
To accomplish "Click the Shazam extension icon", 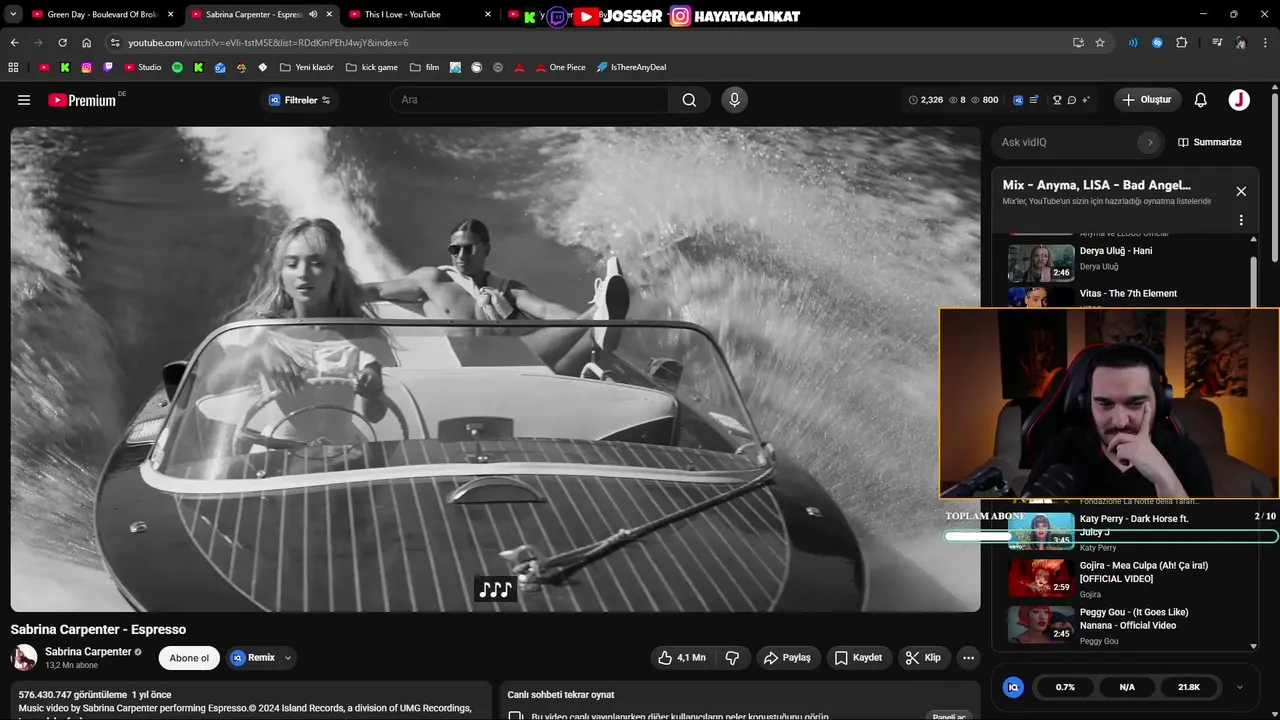I will coord(1157,43).
